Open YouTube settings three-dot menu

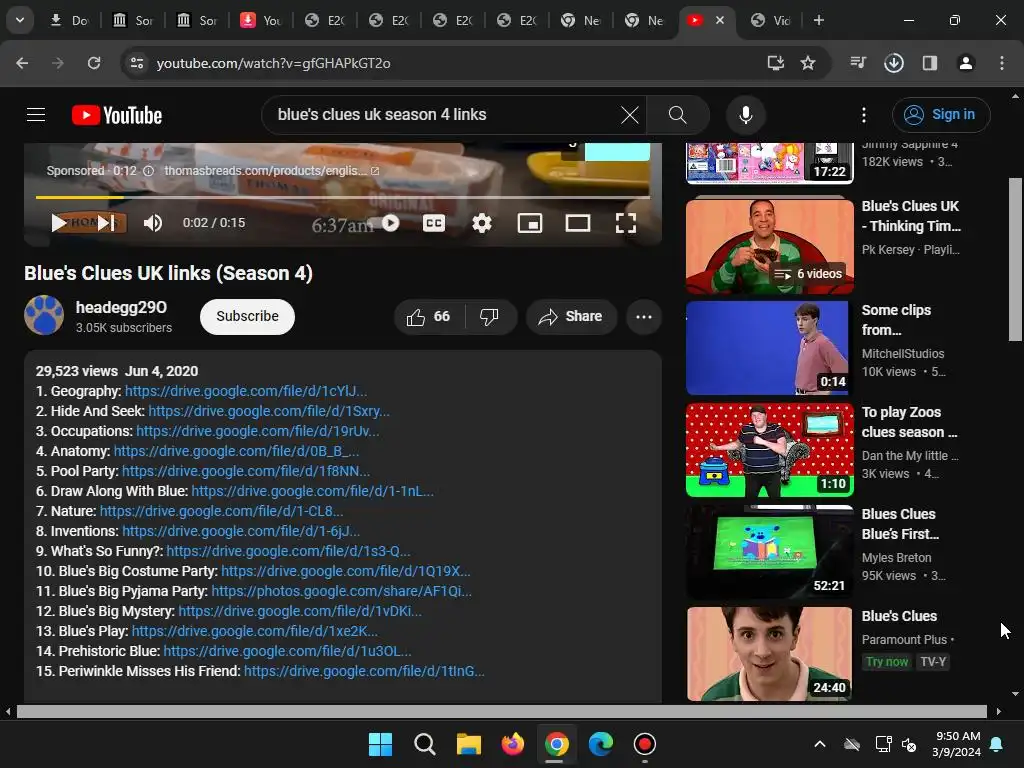(863, 115)
